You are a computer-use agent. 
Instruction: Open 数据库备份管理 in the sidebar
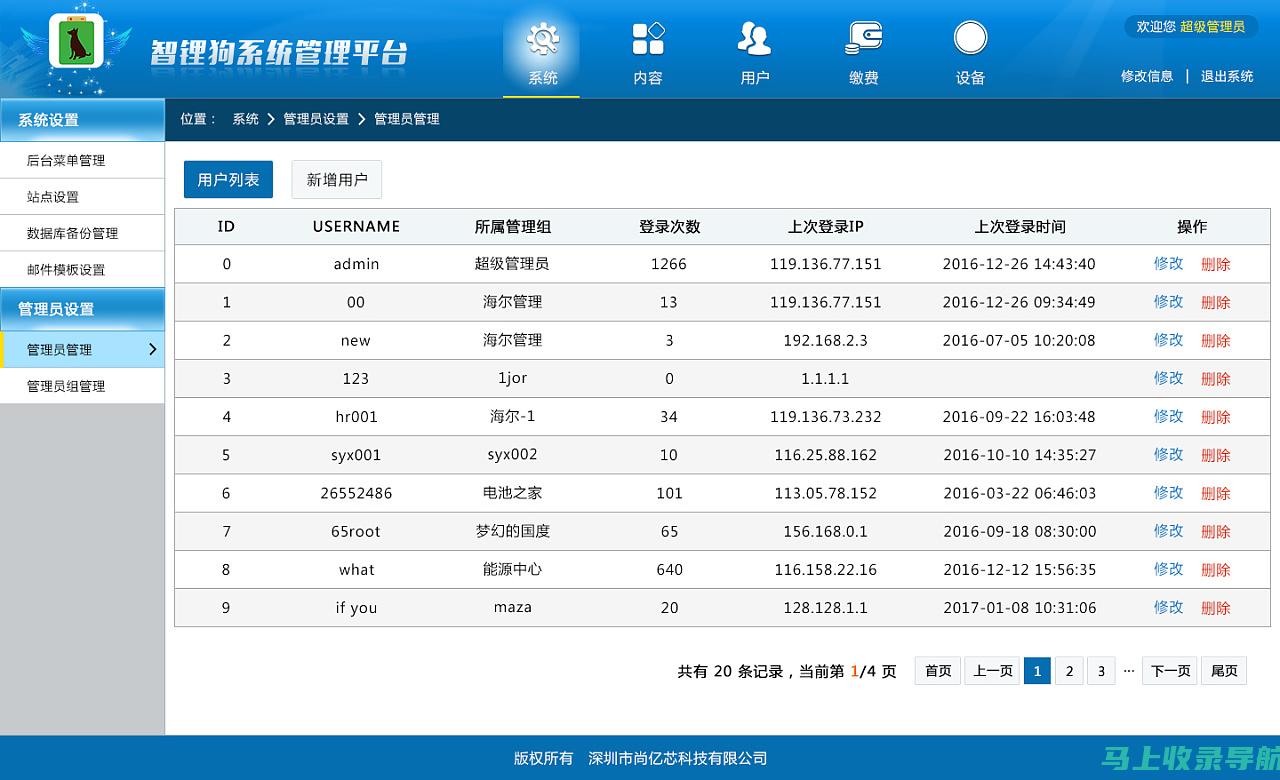[x=82, y=233]
